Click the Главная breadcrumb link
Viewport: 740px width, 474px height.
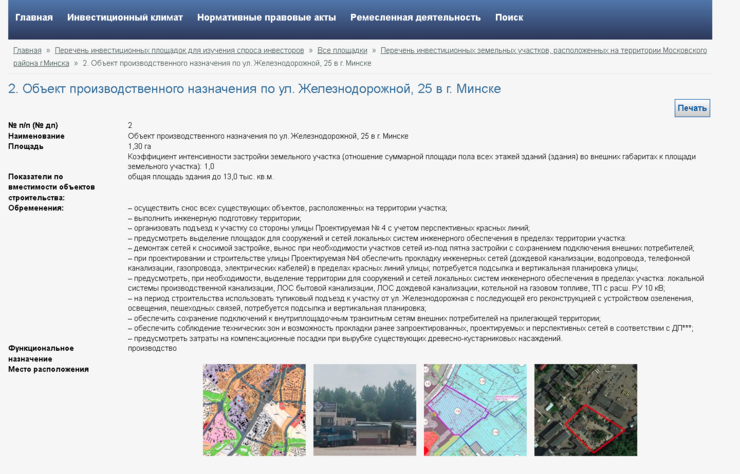pos(27,50)
